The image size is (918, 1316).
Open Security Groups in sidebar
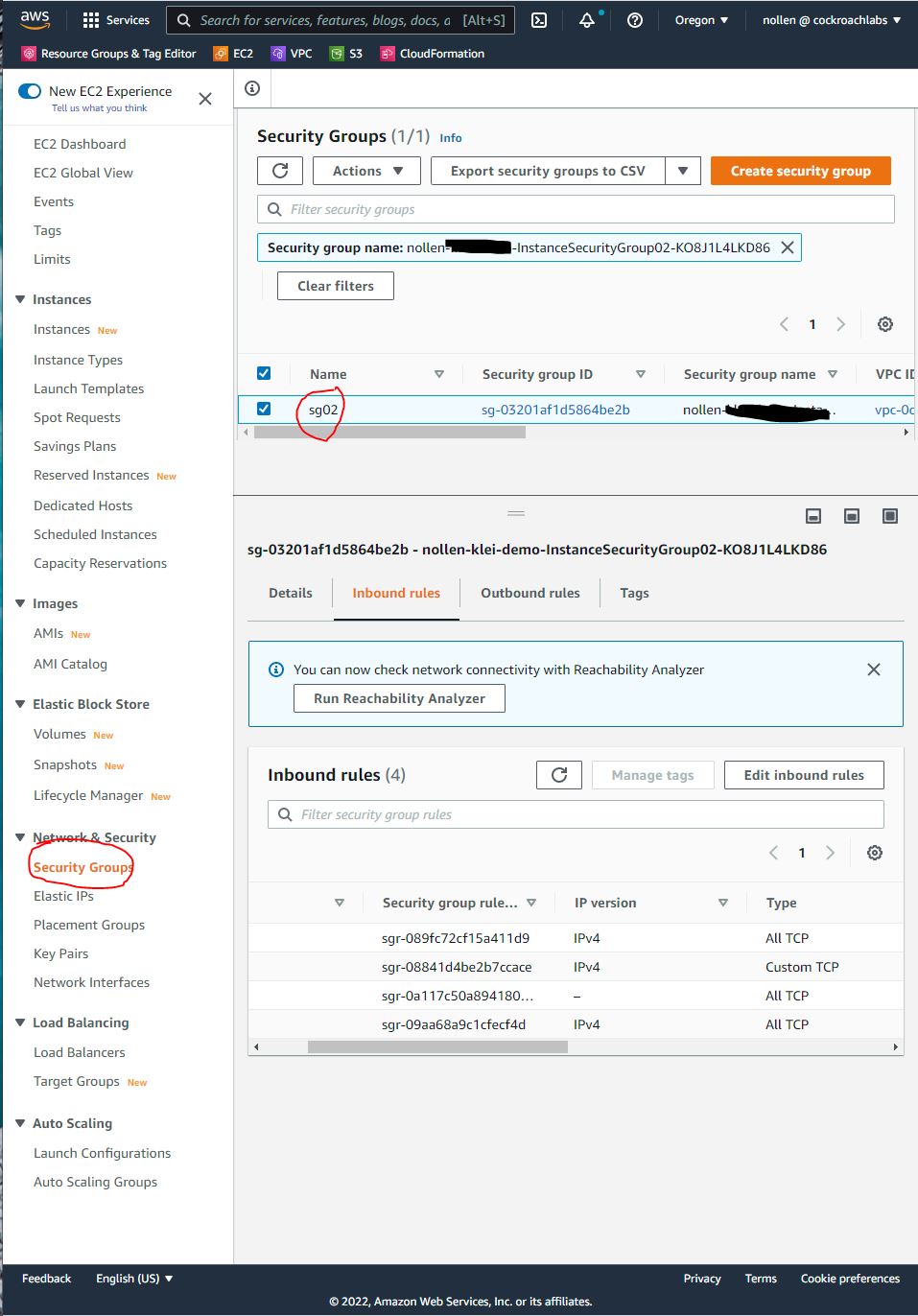(x=82, y=867)
